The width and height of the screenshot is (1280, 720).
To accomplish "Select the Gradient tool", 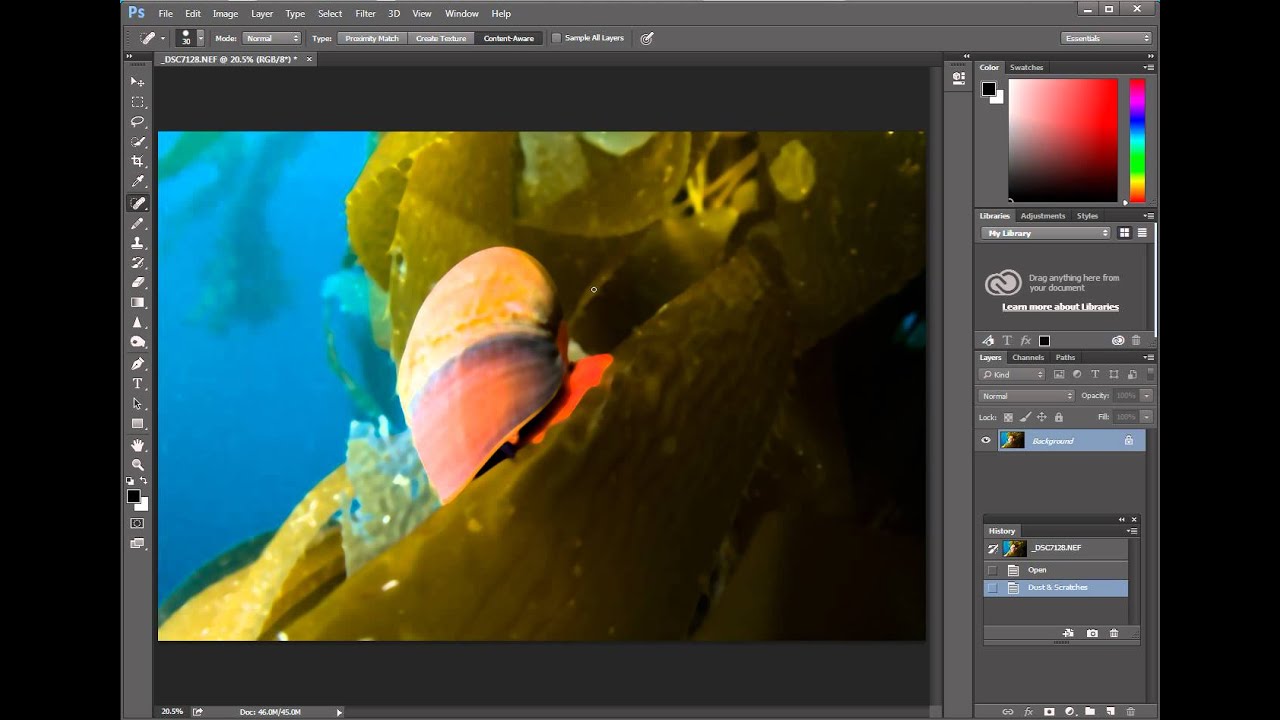I will coord(138,302).
